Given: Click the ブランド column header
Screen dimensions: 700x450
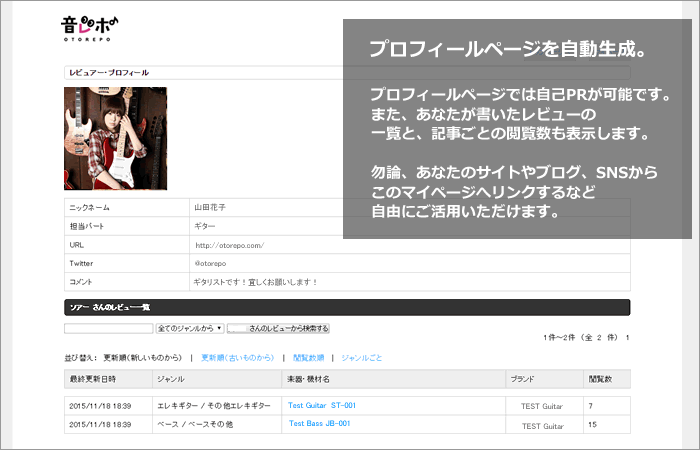Looking at the screenshot, I should coord(523,380).
